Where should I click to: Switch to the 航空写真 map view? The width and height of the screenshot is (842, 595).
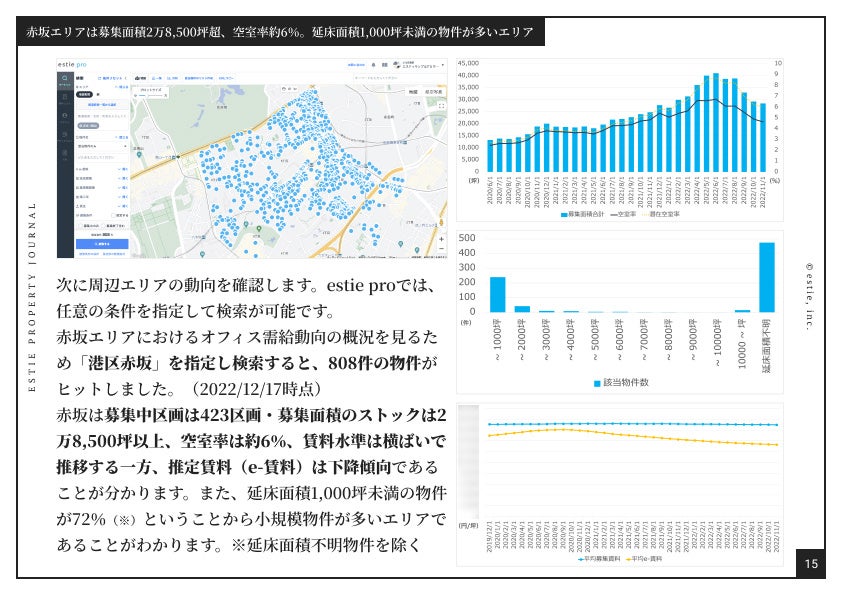coord(432,92)
